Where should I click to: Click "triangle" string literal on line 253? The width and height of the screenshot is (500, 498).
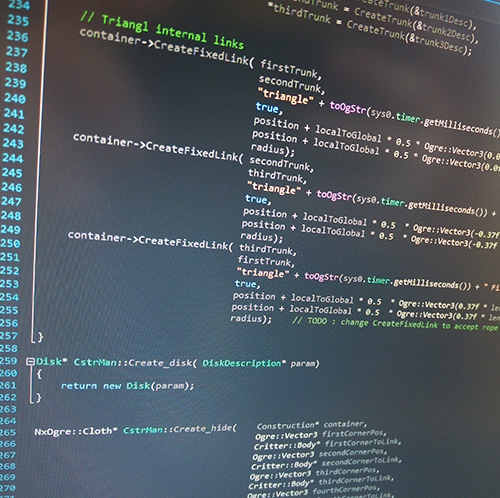click(x=263, y=273)
